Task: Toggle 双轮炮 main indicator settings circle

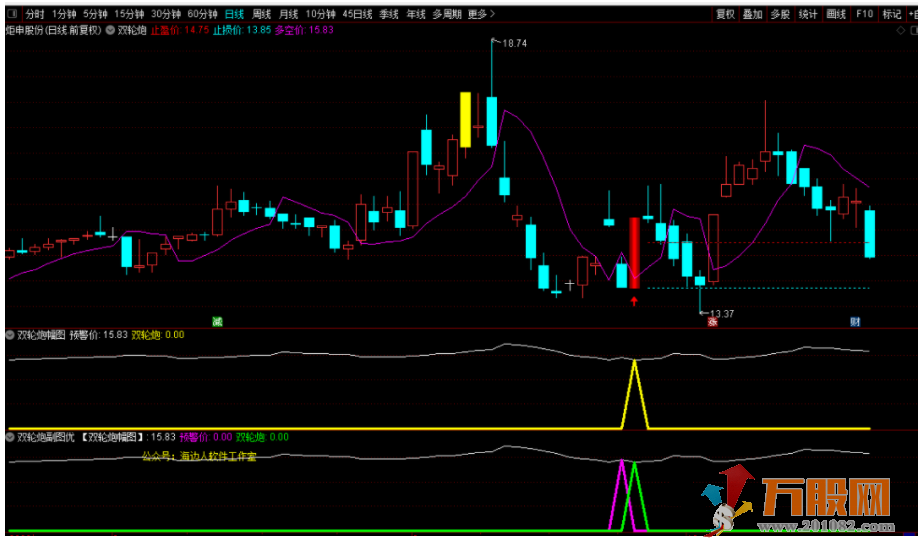Action: pos(109,30)
